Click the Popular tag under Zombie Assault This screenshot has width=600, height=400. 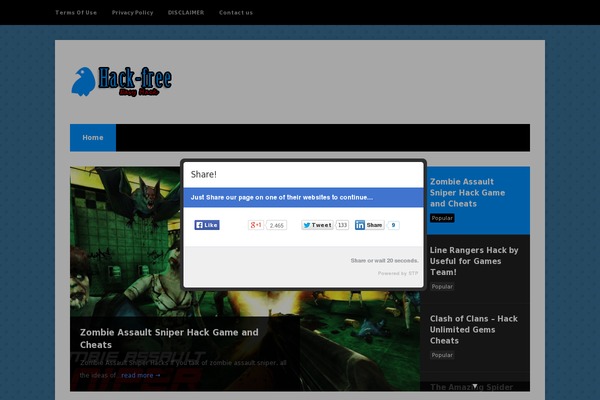click(x=442, y=218)
